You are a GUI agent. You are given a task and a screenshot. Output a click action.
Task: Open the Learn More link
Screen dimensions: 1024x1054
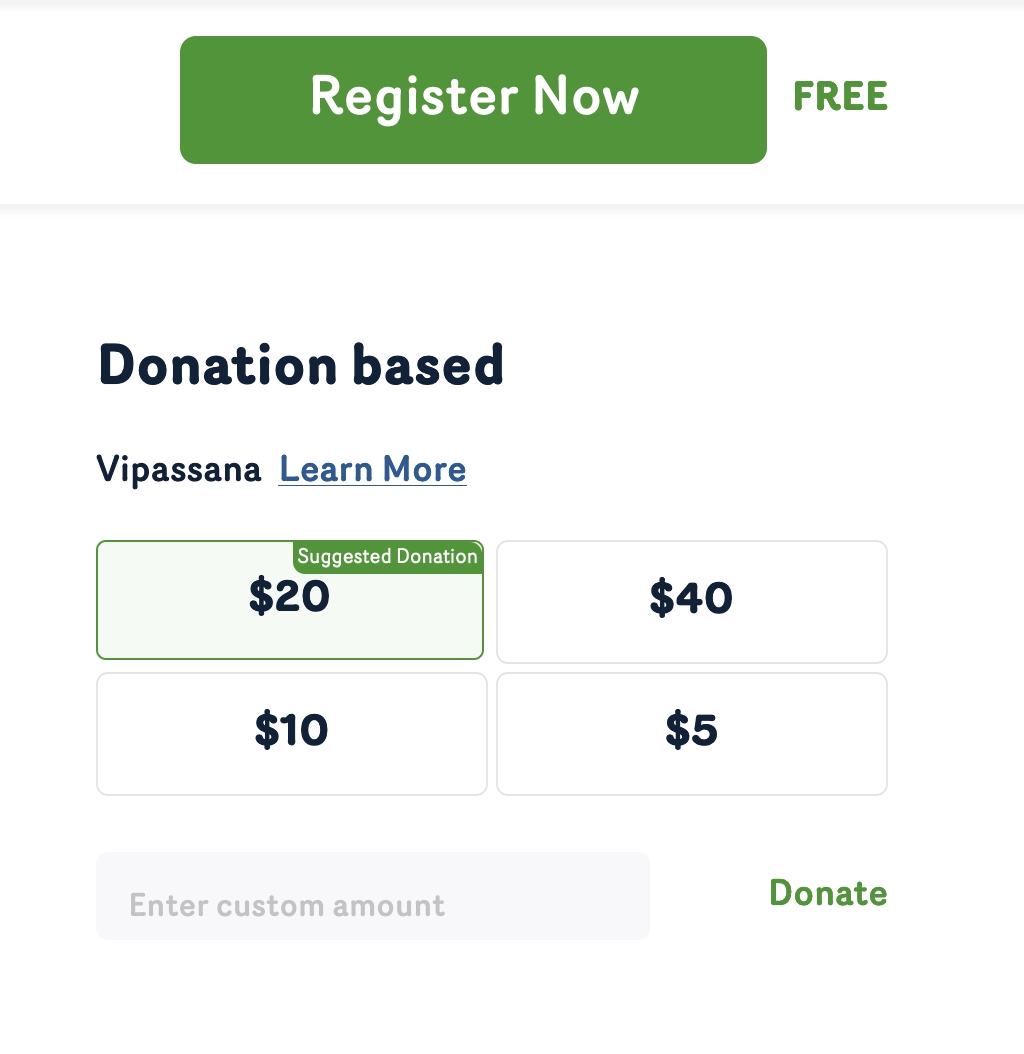[372, 469]
